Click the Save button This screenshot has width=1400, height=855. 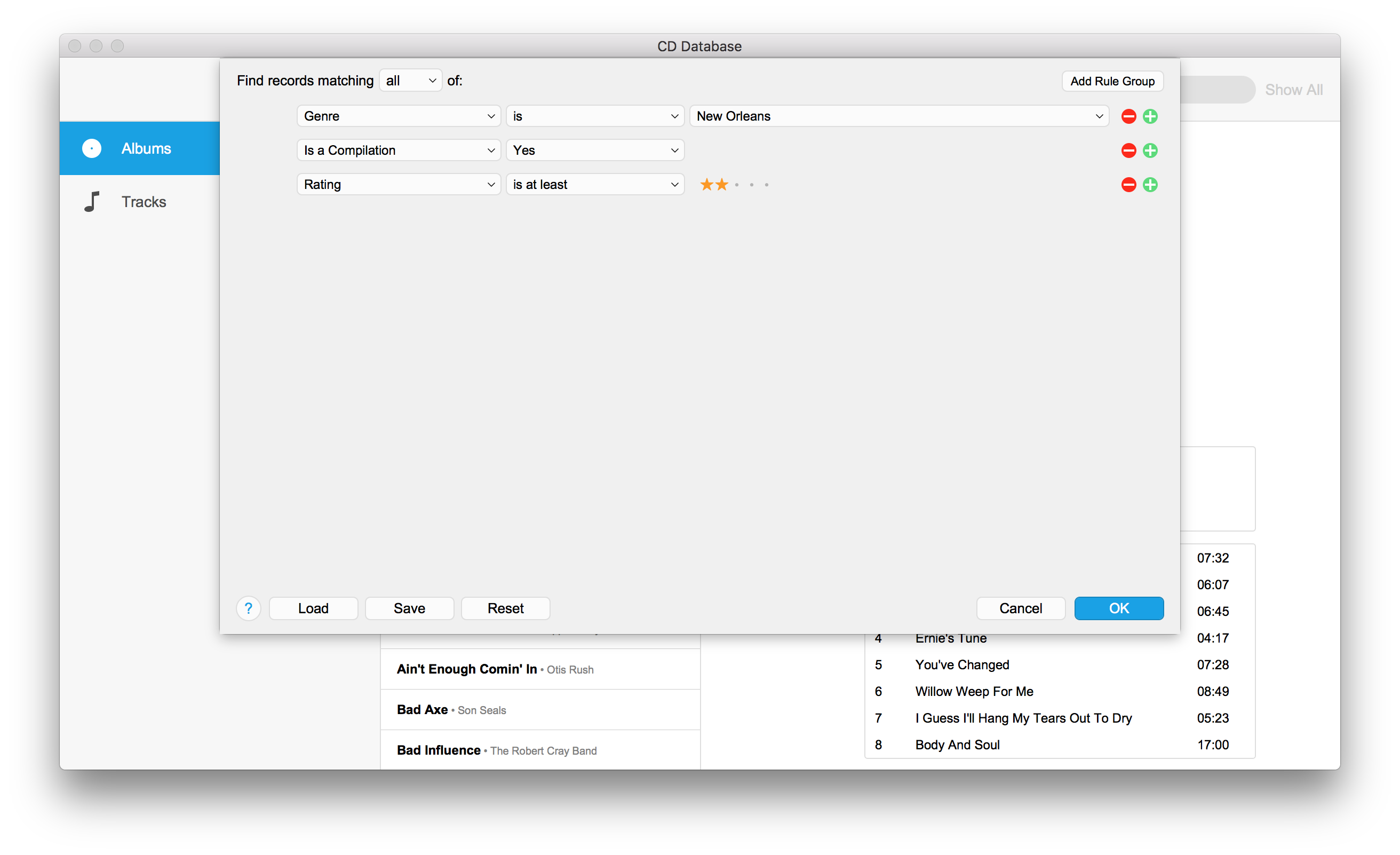(x=409, y=608)
